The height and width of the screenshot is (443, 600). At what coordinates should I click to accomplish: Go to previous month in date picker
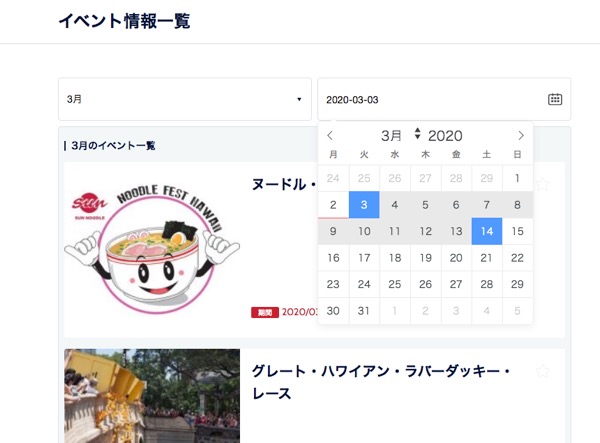[x=330, y=135]
